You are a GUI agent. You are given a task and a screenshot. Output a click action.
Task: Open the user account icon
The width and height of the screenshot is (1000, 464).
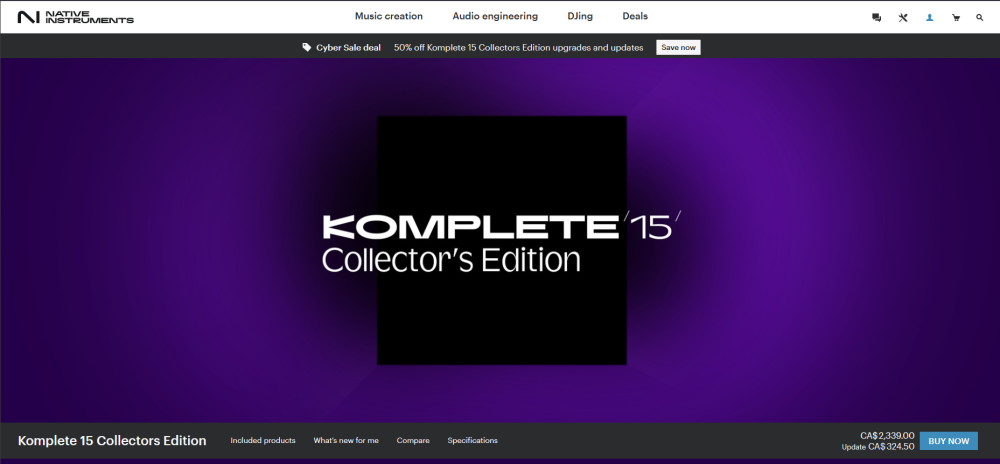coord(929,18)
